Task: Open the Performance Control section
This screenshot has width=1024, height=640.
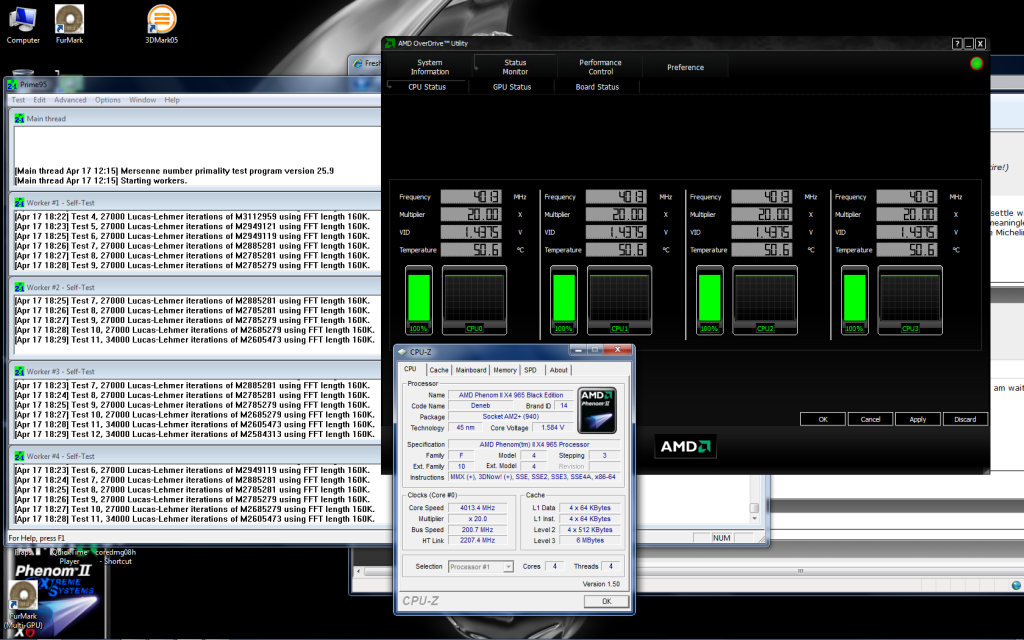Action: pos(601,67)
